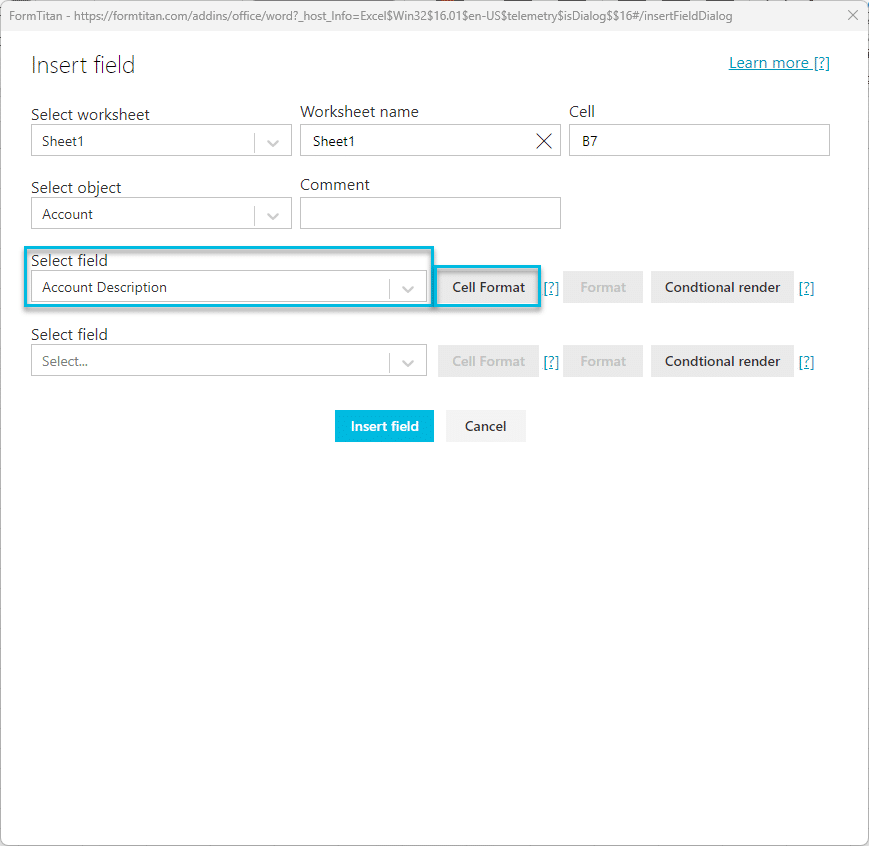Expand the Account Description field dropdown
Viewport: 869px width, 846px height.
(407, 288)
